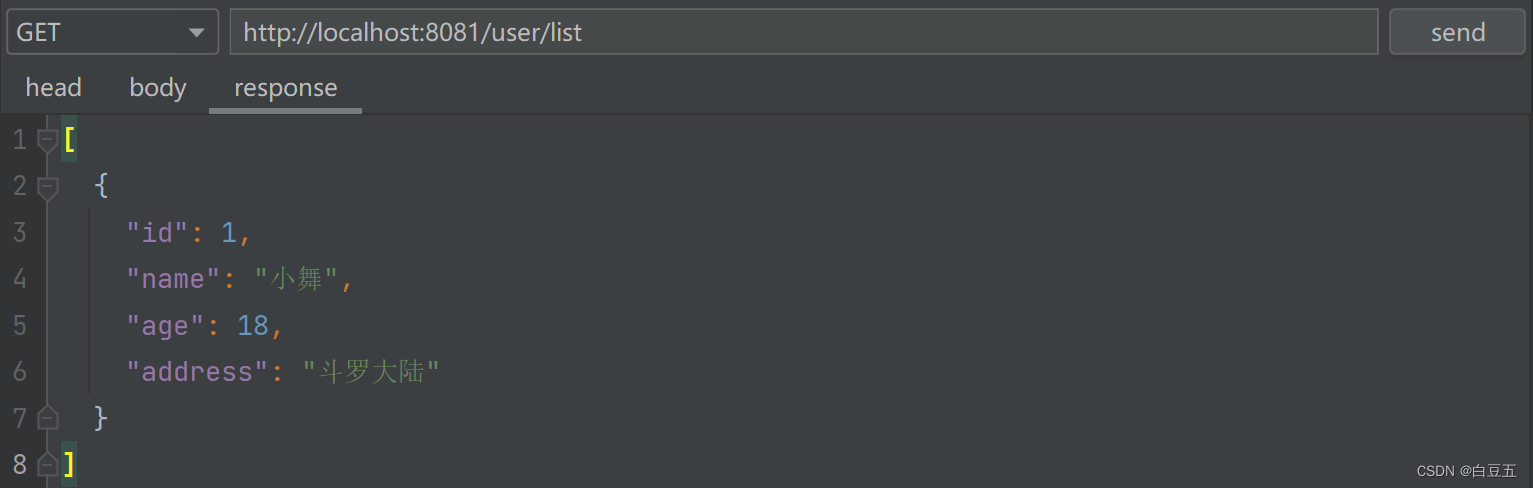
Task: Click the age value 18
Action: (252, 326)
